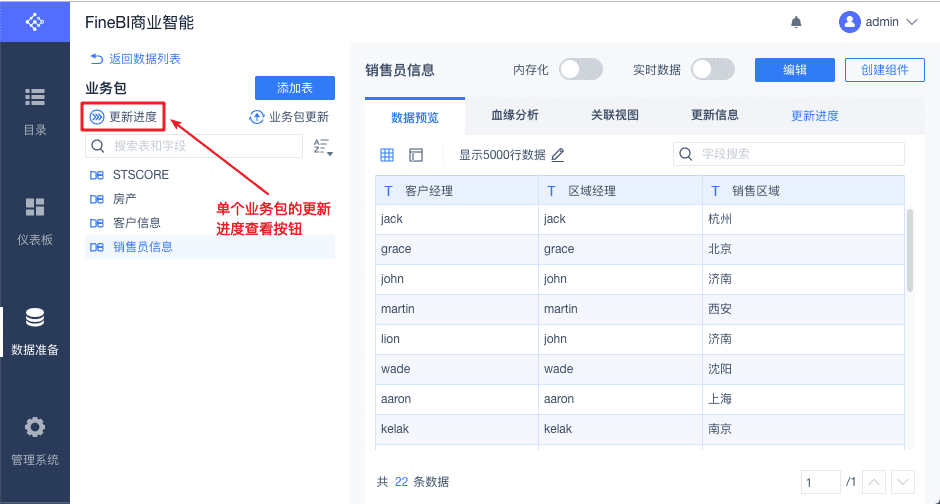
Task: Switch to the 血缘分析 tab
Action: (515, 115)
